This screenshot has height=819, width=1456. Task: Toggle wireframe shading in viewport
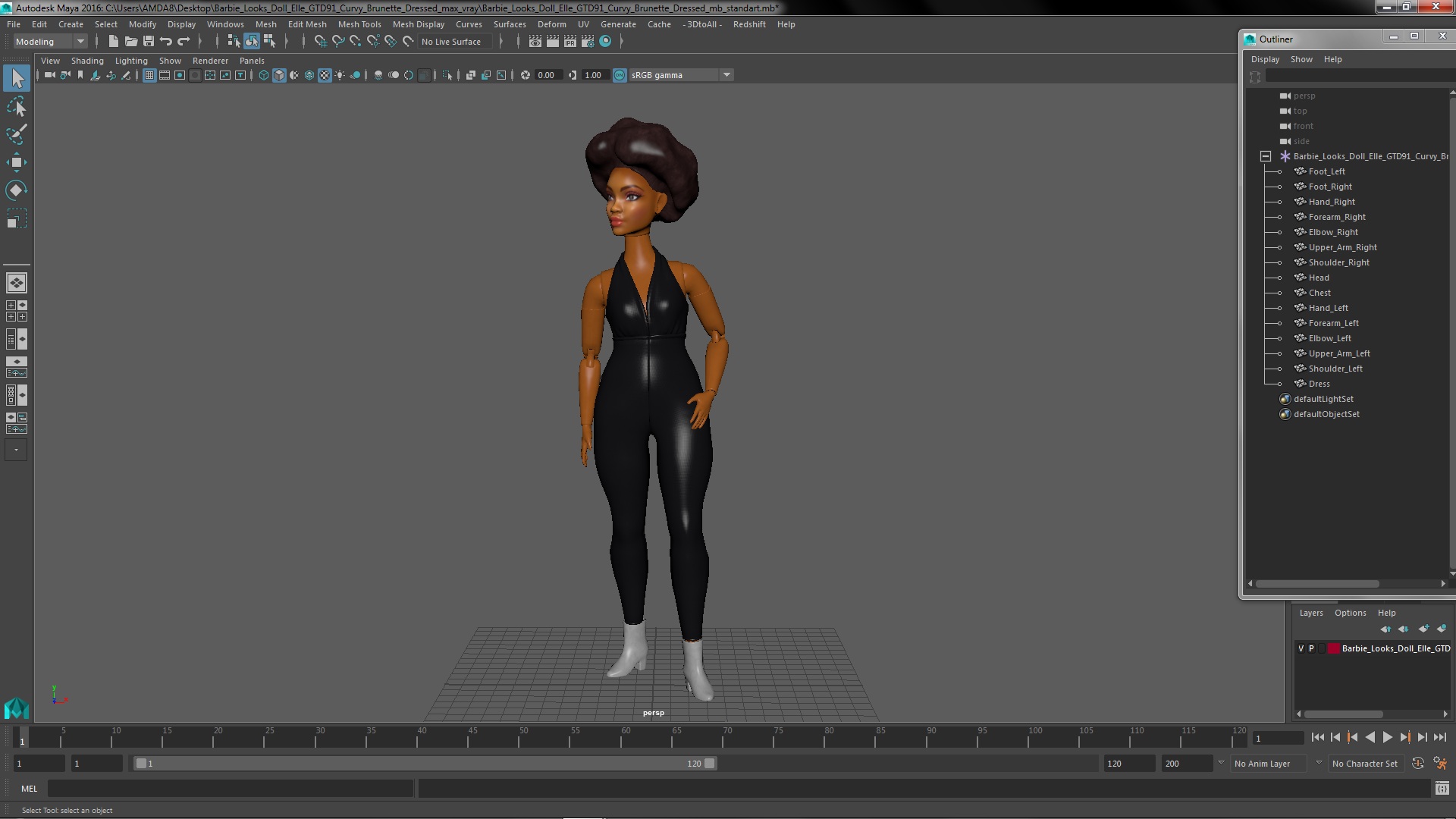coord(264,75)
